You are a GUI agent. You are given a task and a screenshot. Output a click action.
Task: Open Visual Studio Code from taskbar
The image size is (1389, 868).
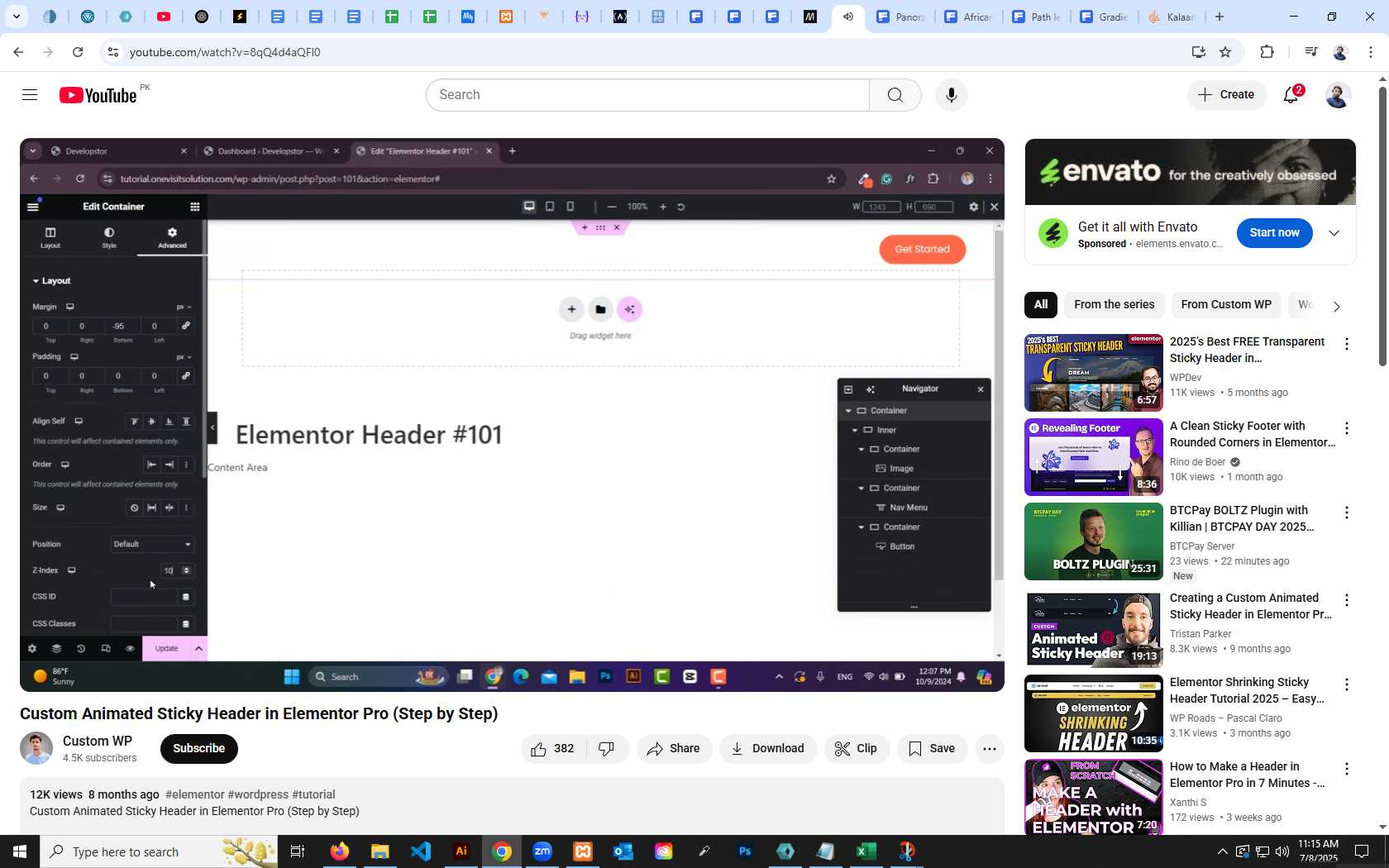[x=421, y=851]
